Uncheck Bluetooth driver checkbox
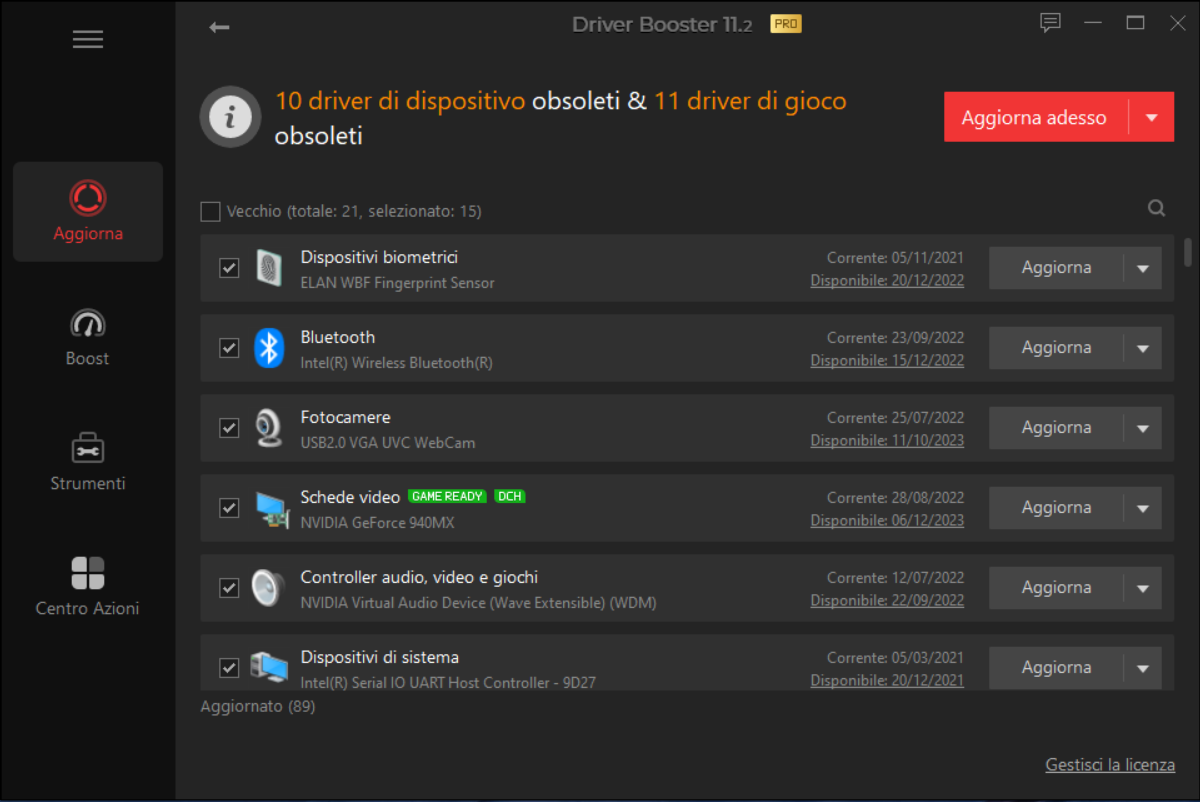This screenshot has width=1200, height=802. point(229,348)
